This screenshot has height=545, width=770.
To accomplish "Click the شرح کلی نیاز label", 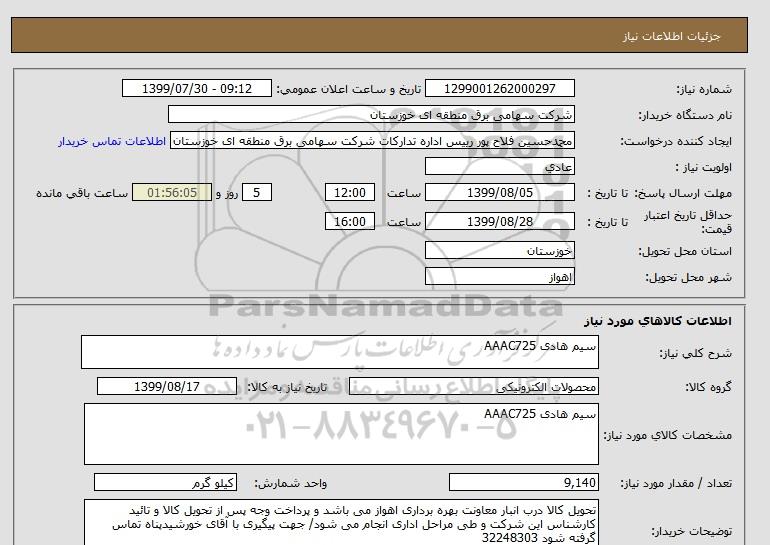I will [x=695, y=353].
